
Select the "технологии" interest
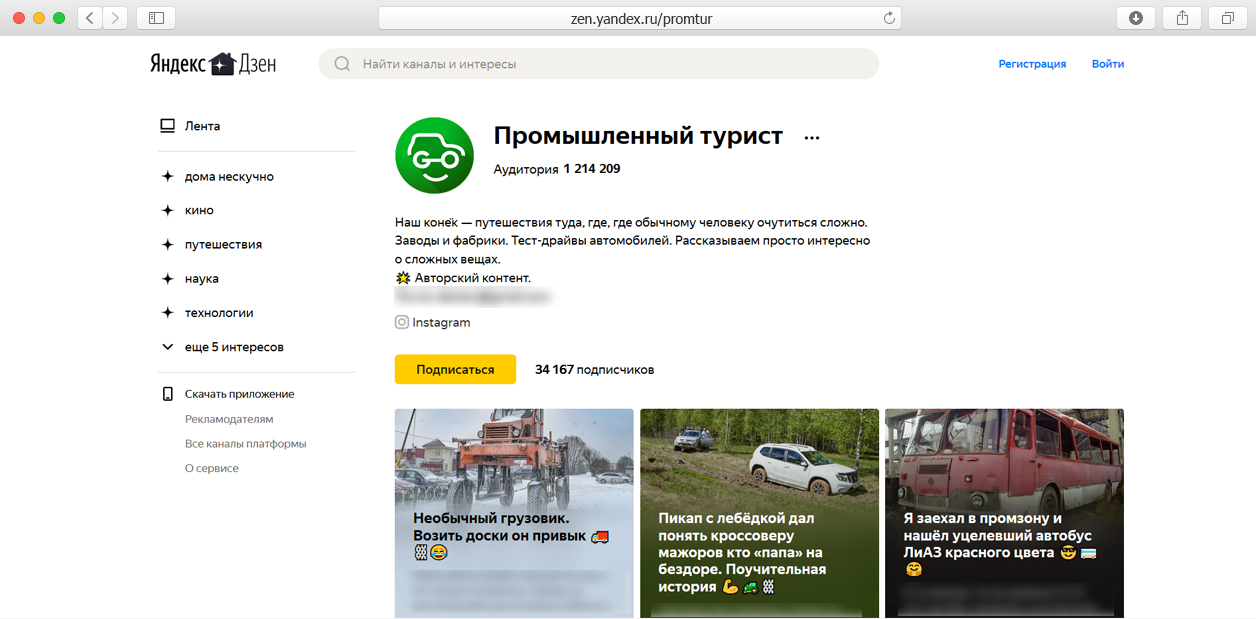[x=218, y=313]
